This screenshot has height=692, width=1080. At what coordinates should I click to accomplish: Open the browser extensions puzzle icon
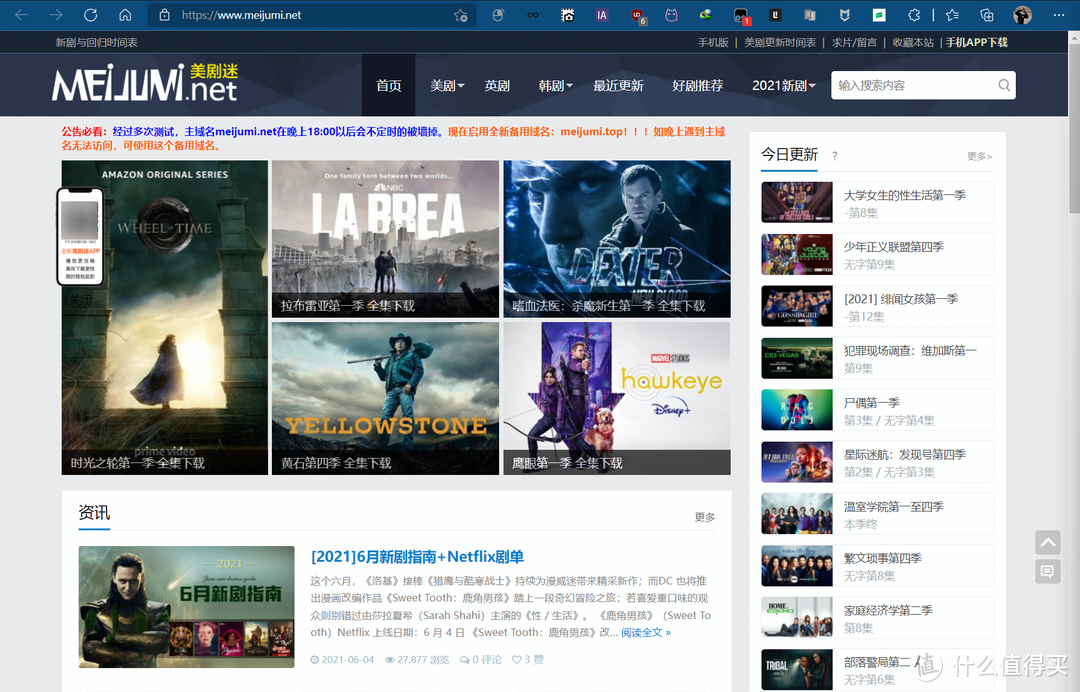914,15
